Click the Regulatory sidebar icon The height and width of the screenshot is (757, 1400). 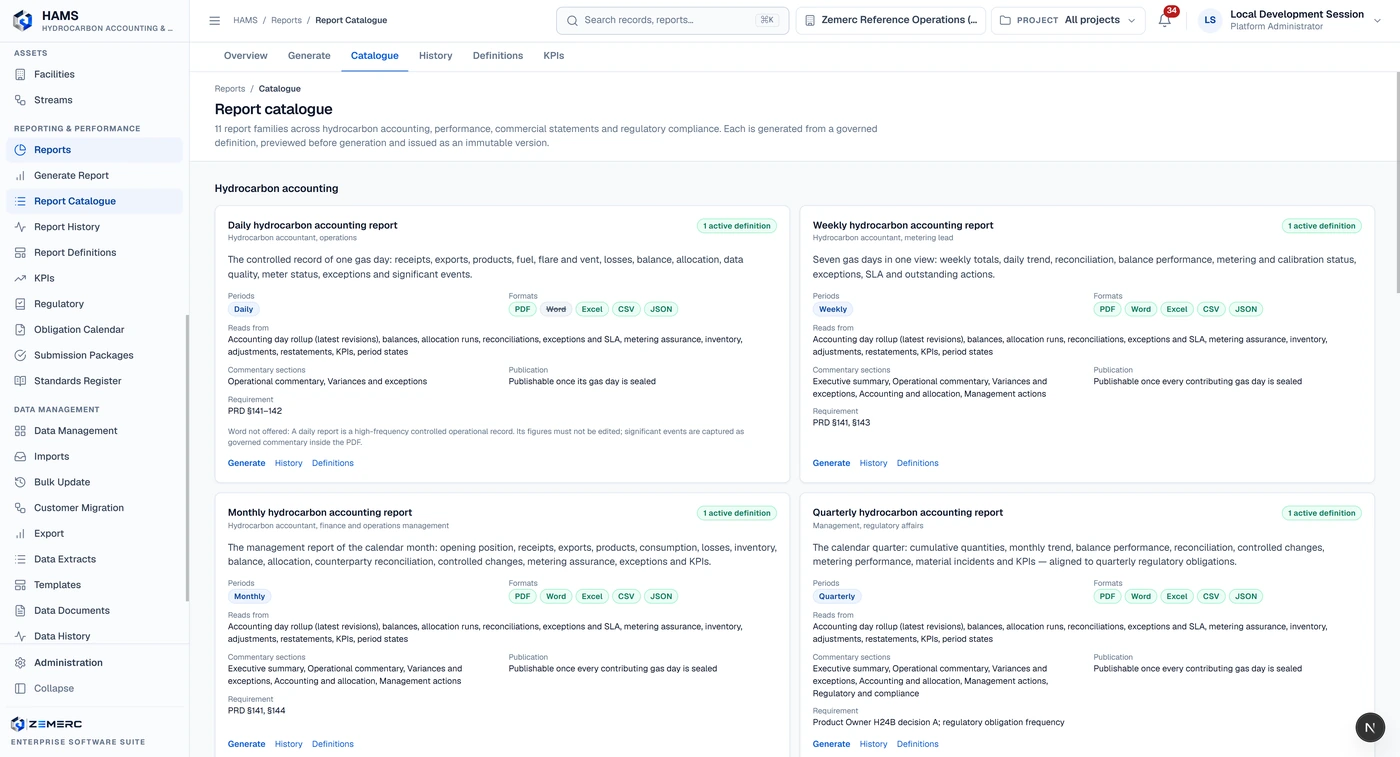pos(20,304)
